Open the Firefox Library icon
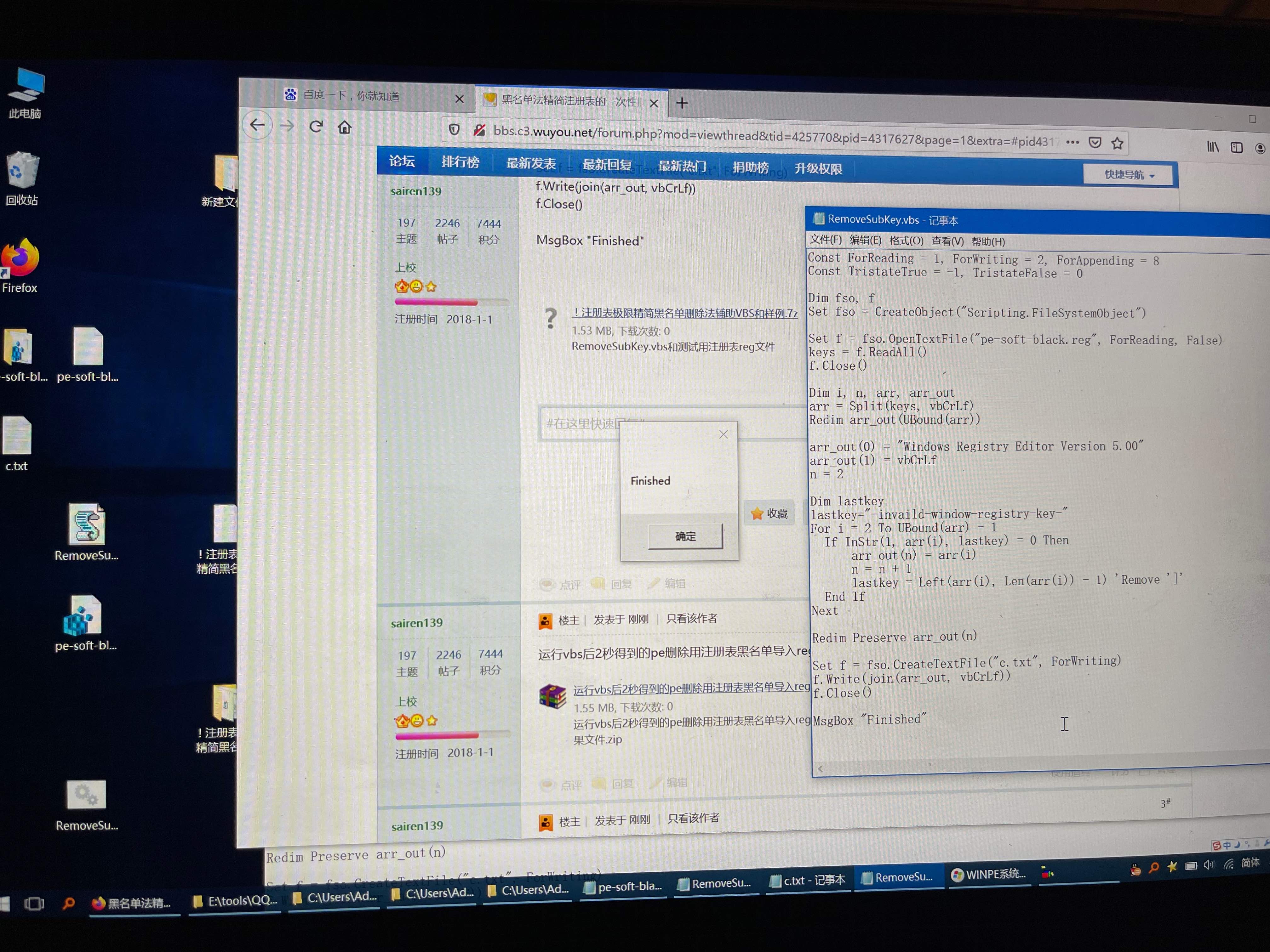Image resolution: width=1270 pixels, height=952 pixels. 1213,147
